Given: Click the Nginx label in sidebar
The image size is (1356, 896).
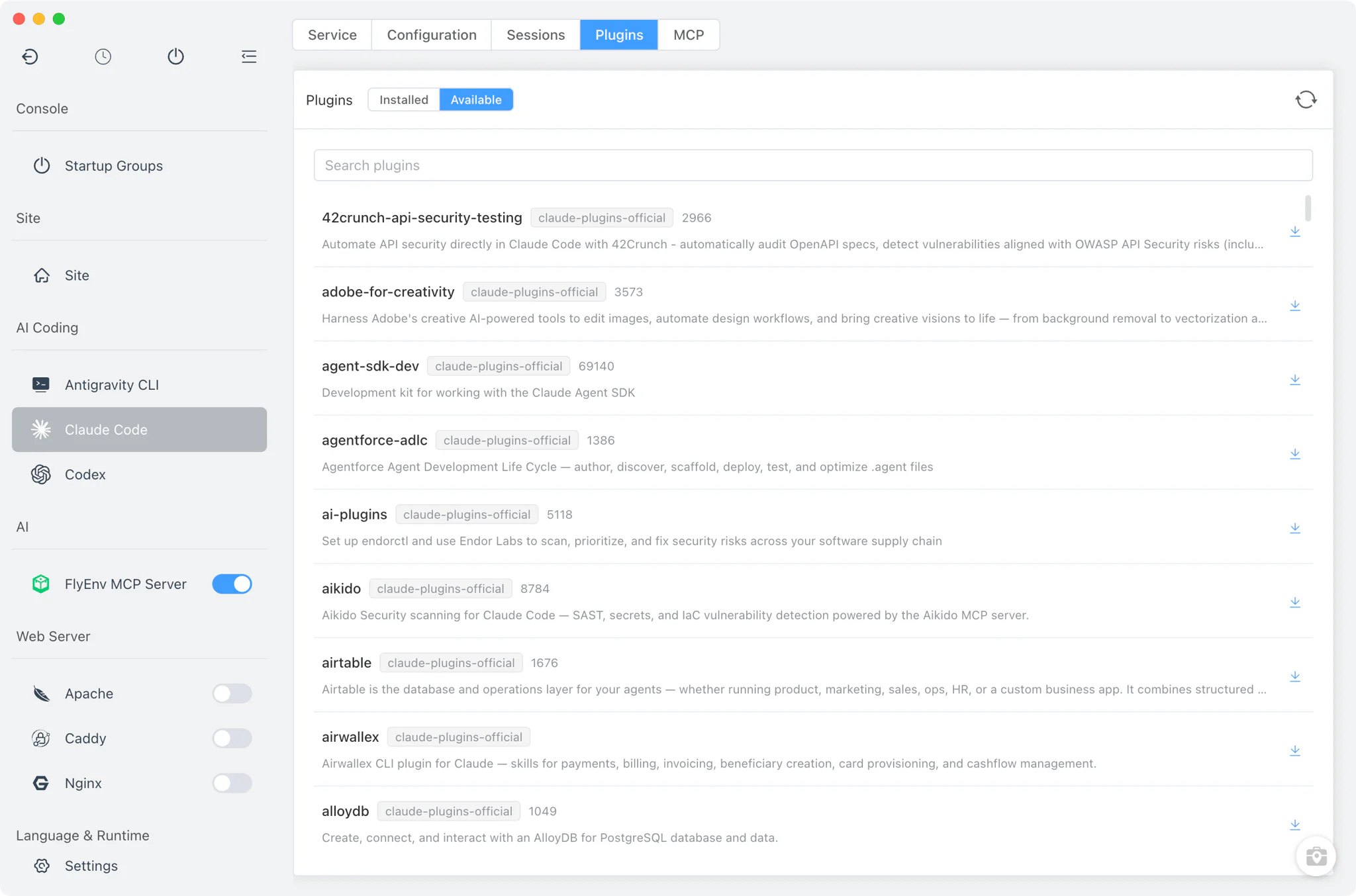Looking at the screenshot, I should point(83,783).
